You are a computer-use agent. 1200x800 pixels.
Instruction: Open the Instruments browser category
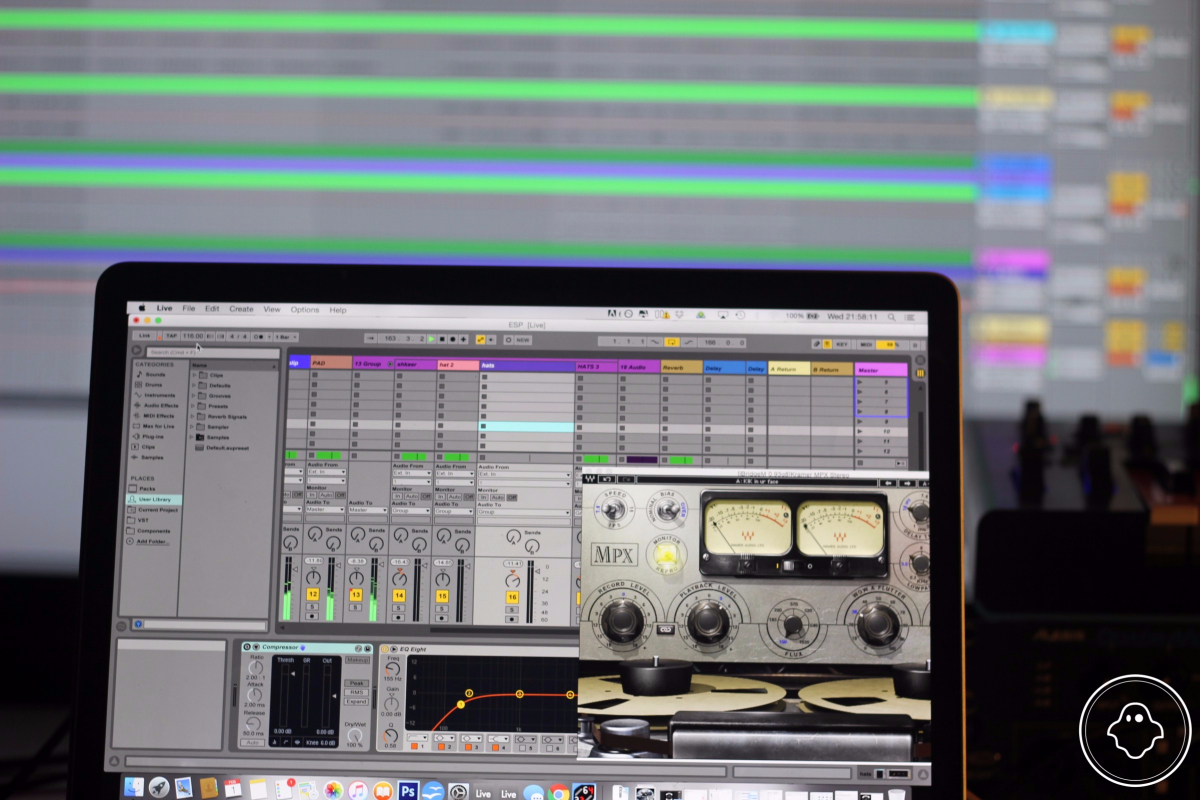point(155,395)
